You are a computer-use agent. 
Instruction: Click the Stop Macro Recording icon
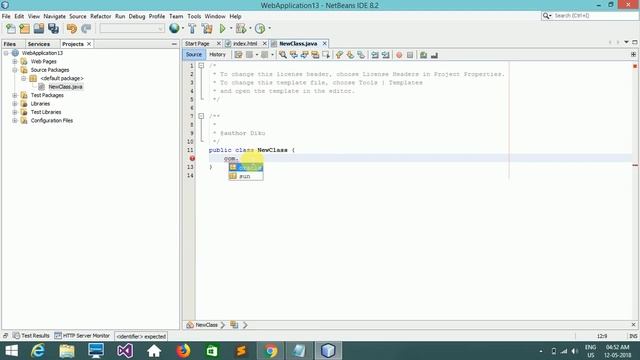[410, 55]
